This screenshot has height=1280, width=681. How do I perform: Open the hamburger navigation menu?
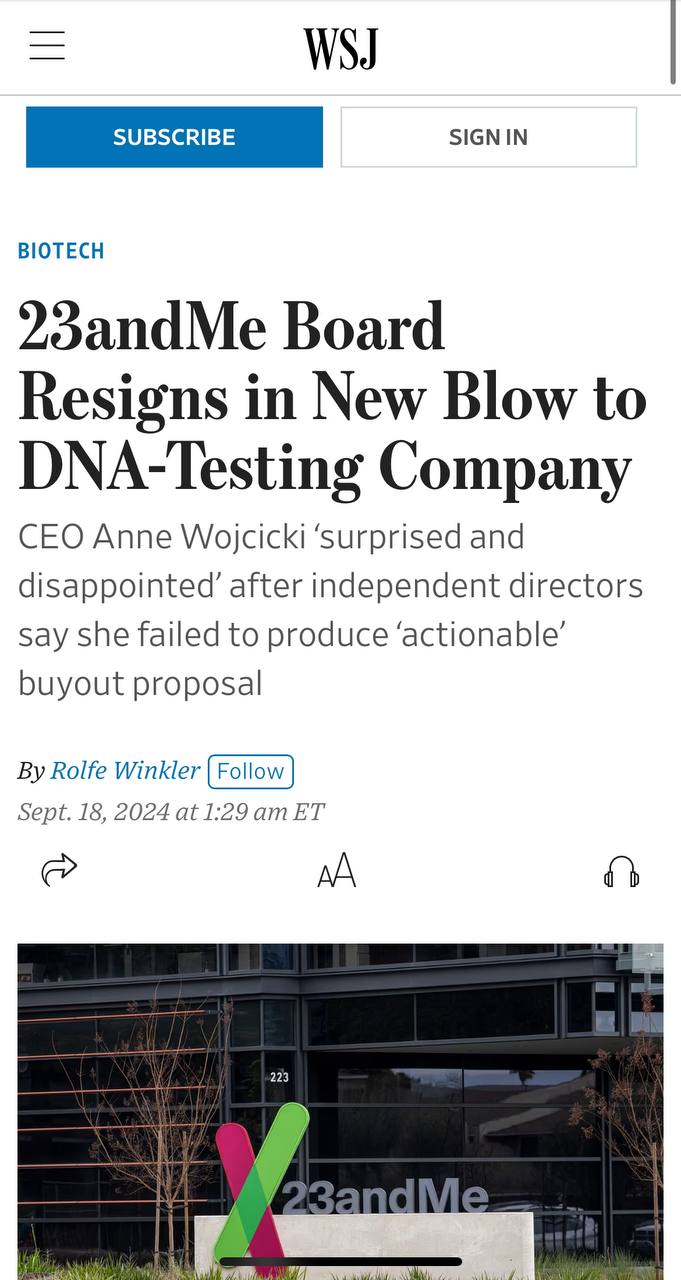pos(47,46)
